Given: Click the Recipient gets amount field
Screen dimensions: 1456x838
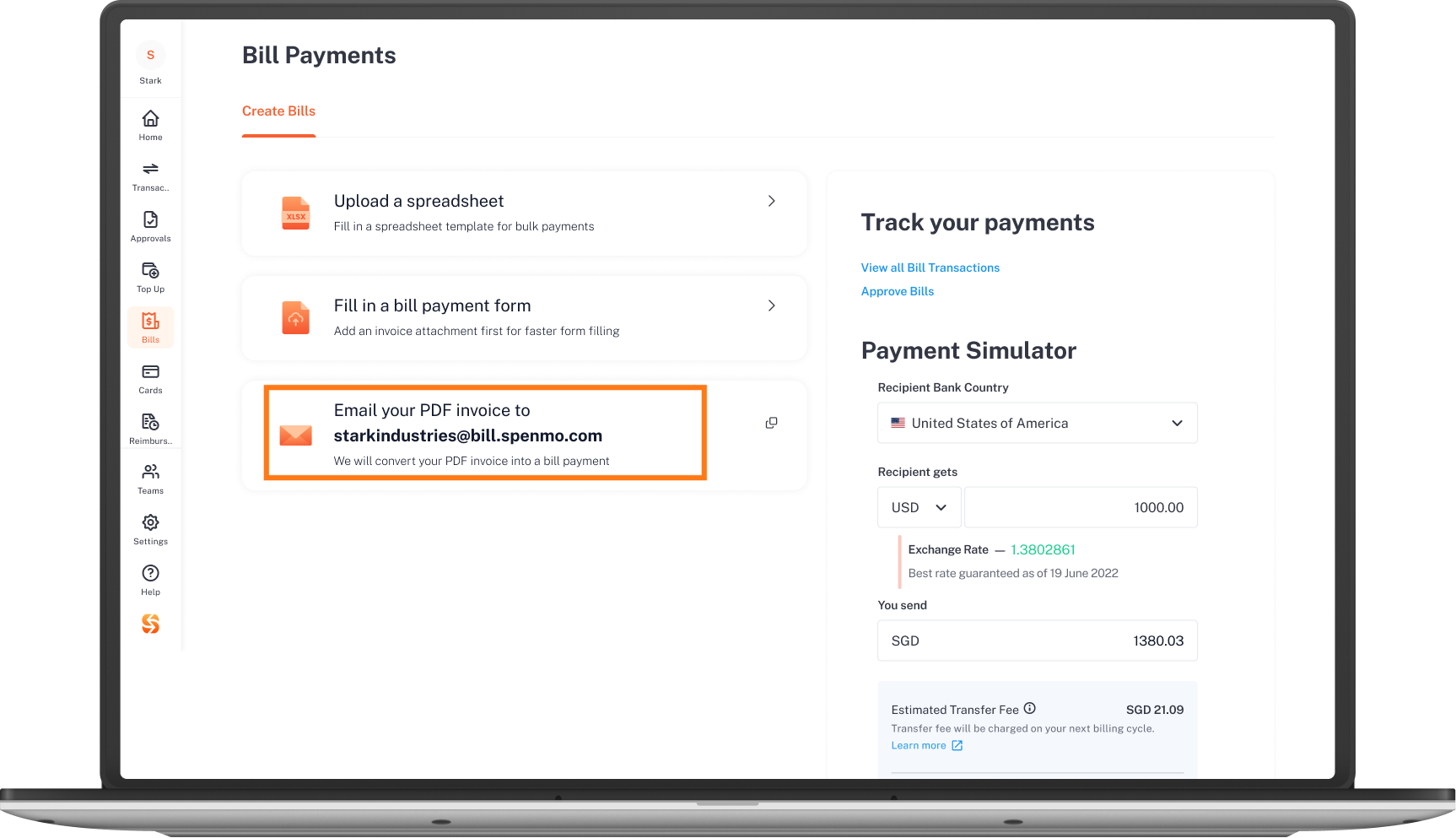Looking at the screenshot, I should (x=1081, y=507).
